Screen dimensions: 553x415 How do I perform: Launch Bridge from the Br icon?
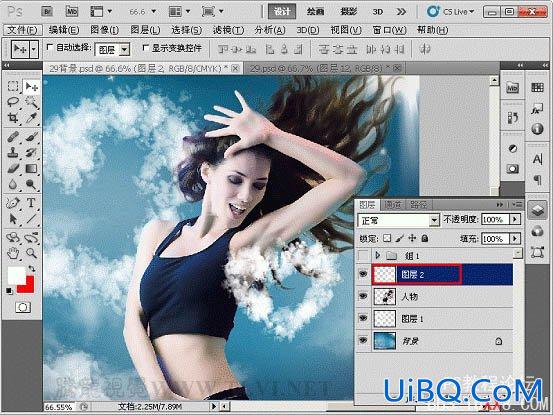coord(47,12)
